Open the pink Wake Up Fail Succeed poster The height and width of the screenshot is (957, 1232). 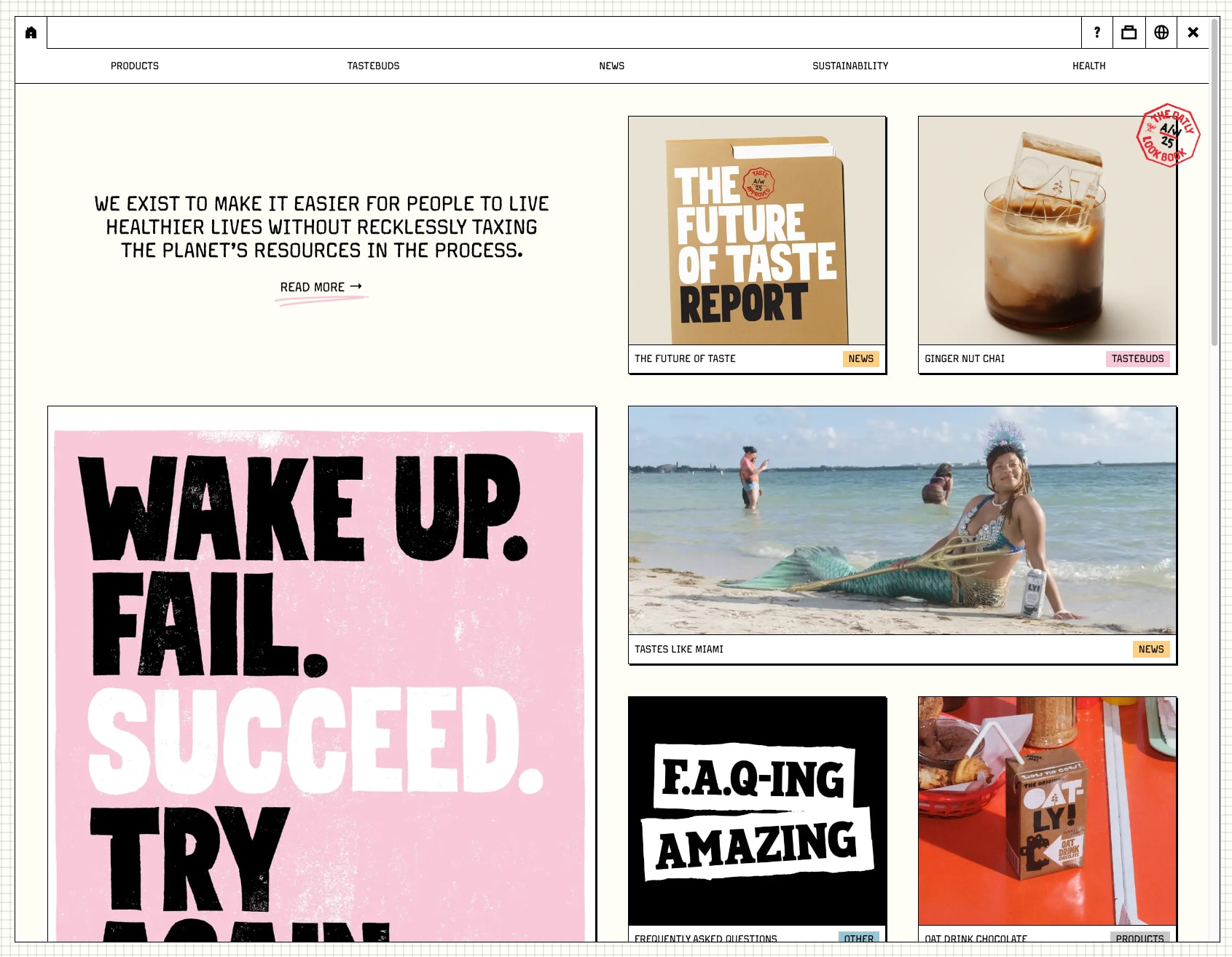pos(321,674)
